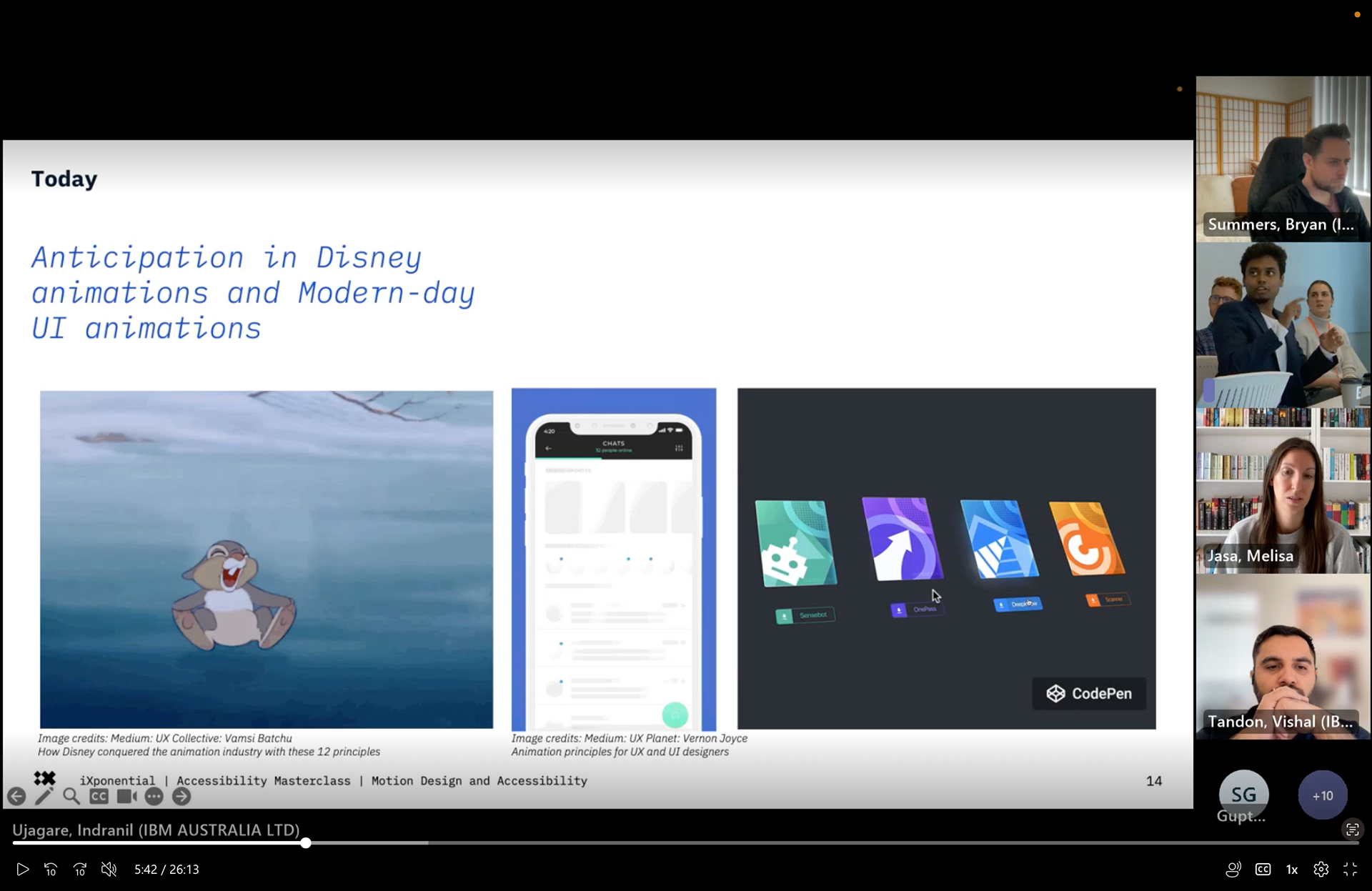Click 'Animation principles for UX and UI designers'
Screen dimensions: 1372x891
[x=620, y=752]
